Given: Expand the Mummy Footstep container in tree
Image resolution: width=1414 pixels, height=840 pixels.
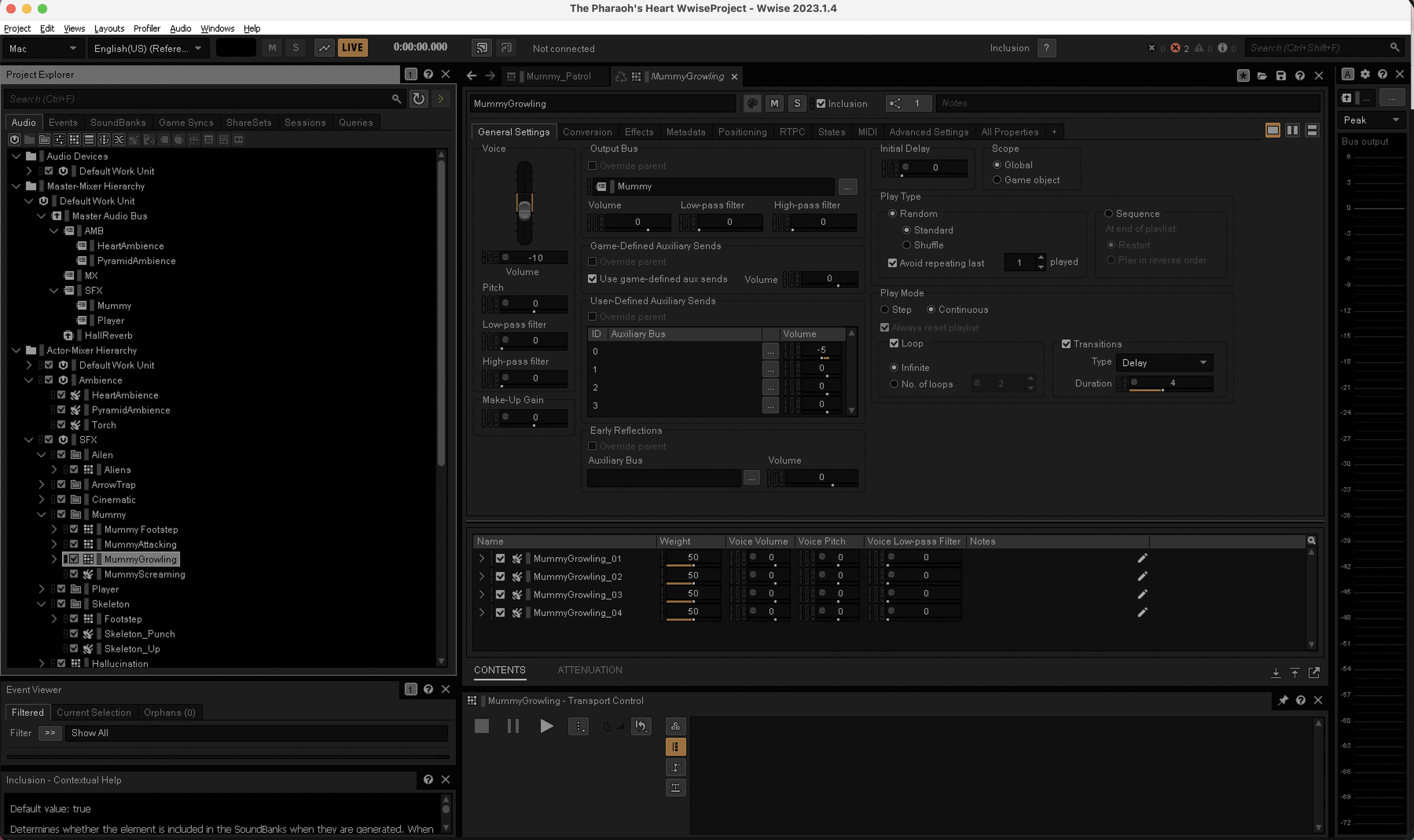Looking at the screenshot, I should pos(54,530).
